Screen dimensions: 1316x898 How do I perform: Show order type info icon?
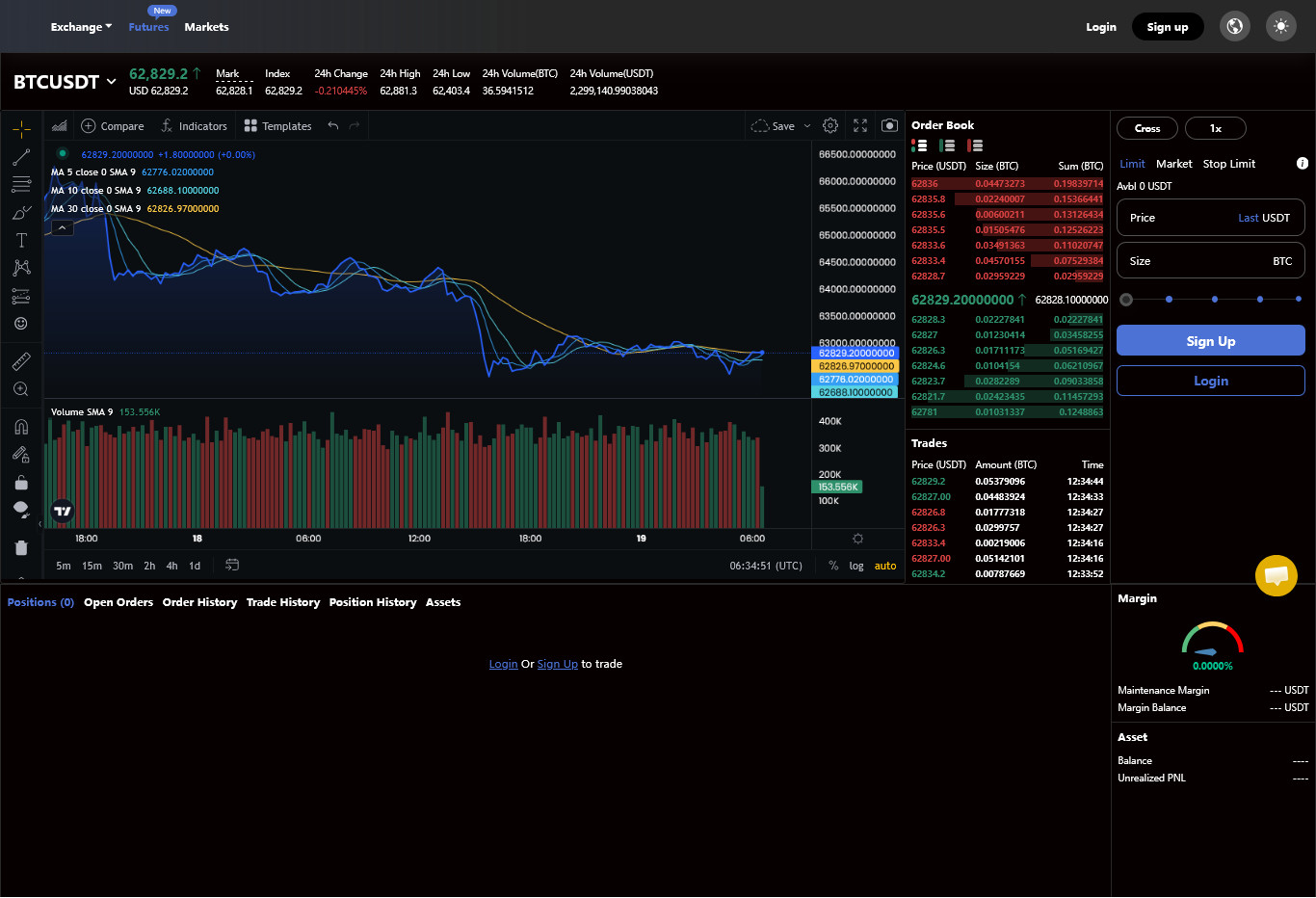(1303, 164)
